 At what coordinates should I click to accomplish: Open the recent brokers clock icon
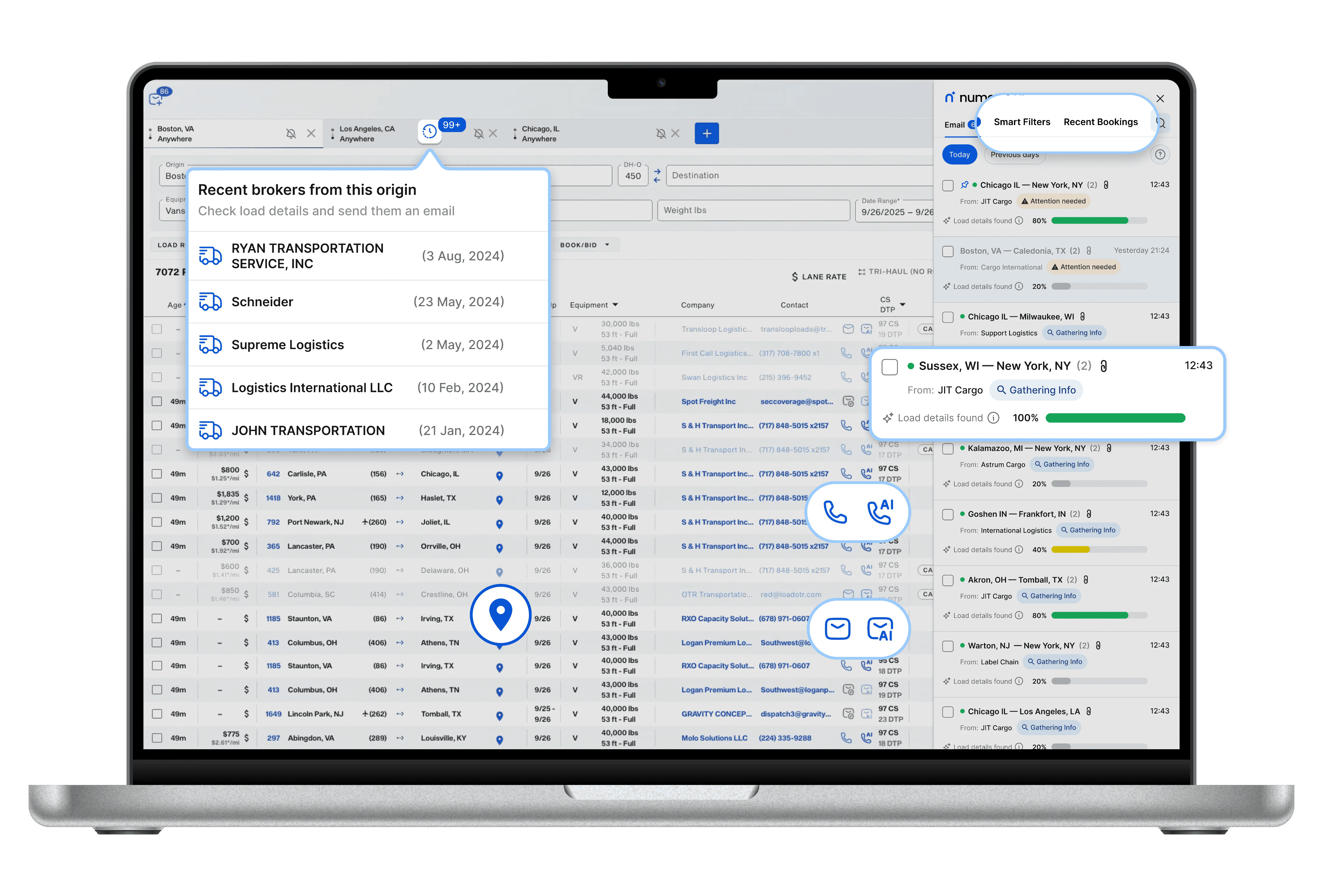pos(429,132)
